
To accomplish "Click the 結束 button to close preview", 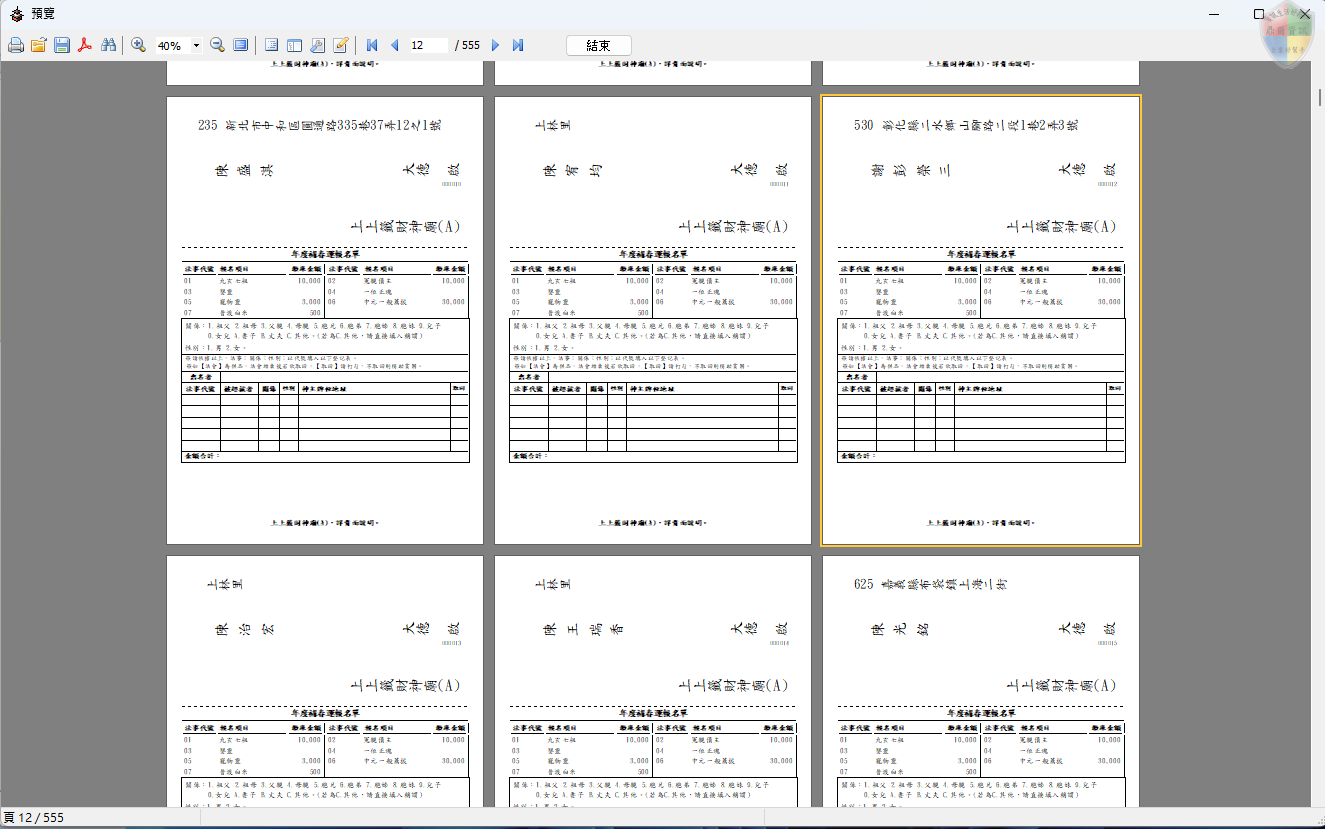I will pos(598,46).
